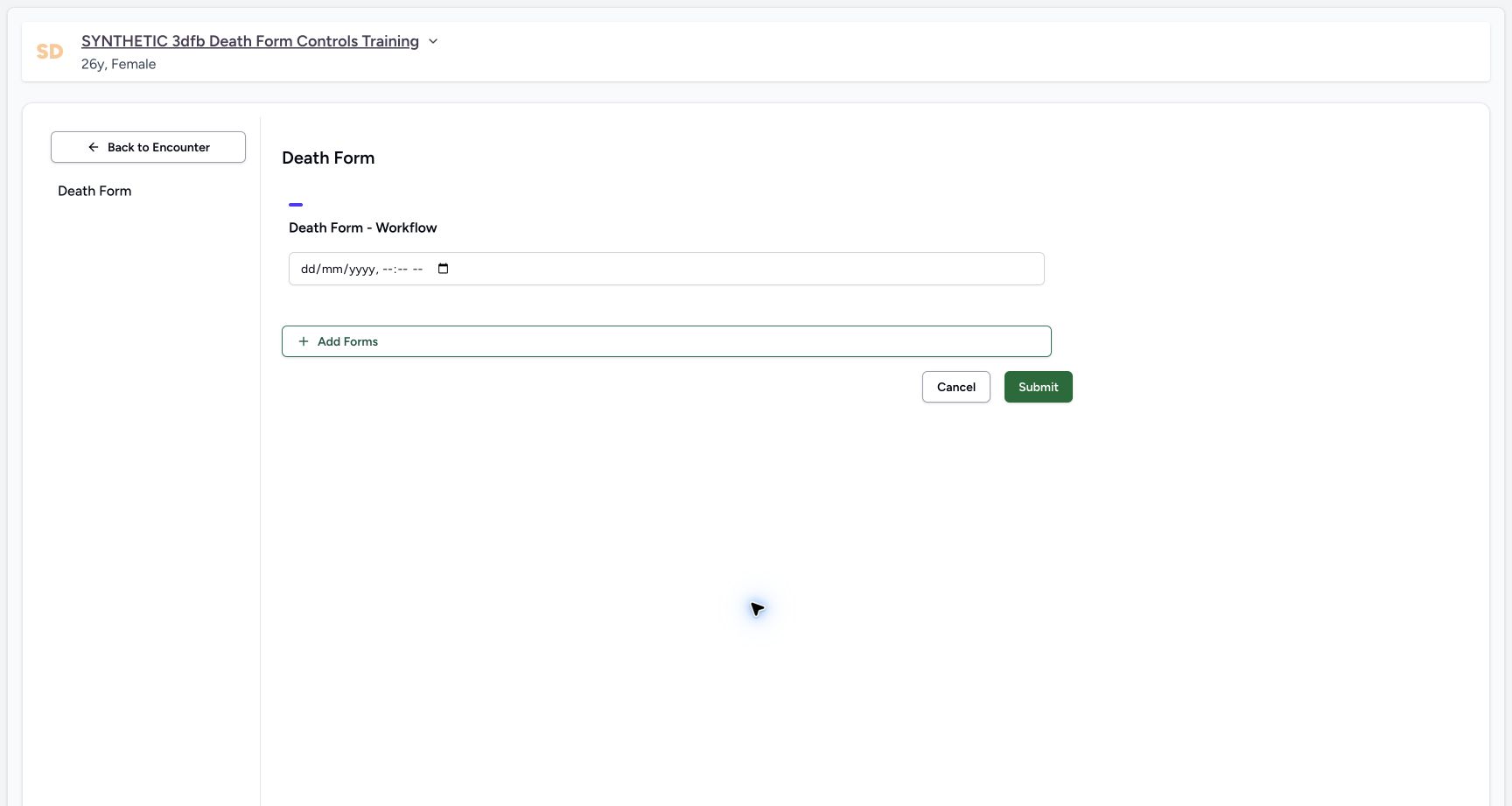Screen dimensions: 1512x806
Task: Click the Add Forms button
Action: 667,341
